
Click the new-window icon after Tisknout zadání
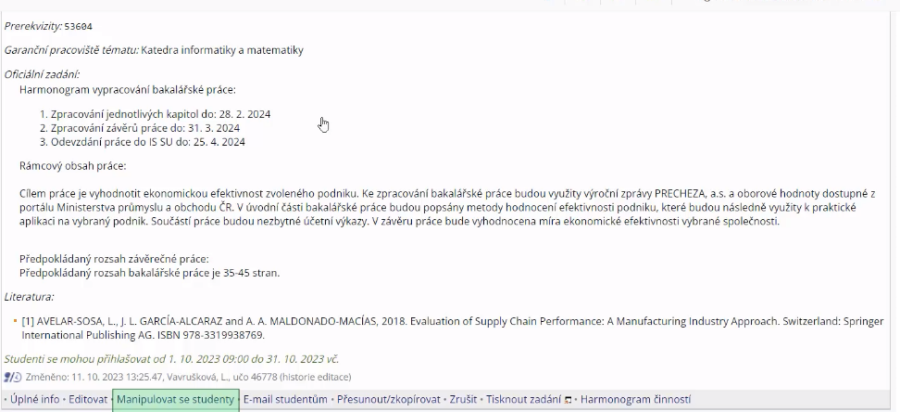click(x=568, y=400)
